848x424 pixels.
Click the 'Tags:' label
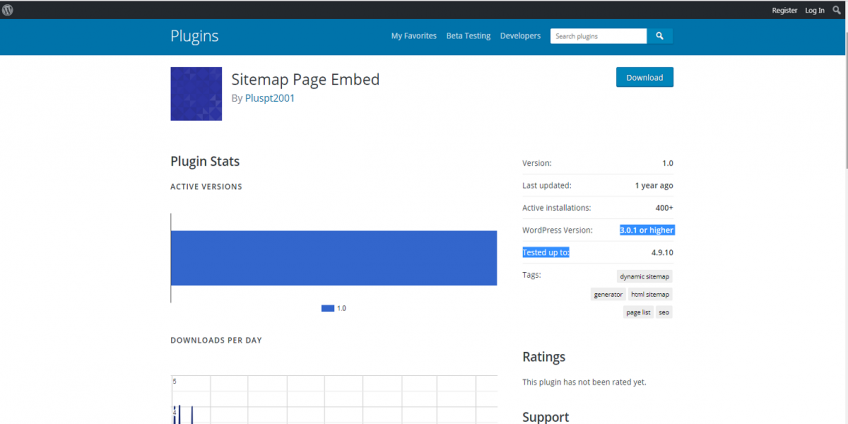[532, 275]
